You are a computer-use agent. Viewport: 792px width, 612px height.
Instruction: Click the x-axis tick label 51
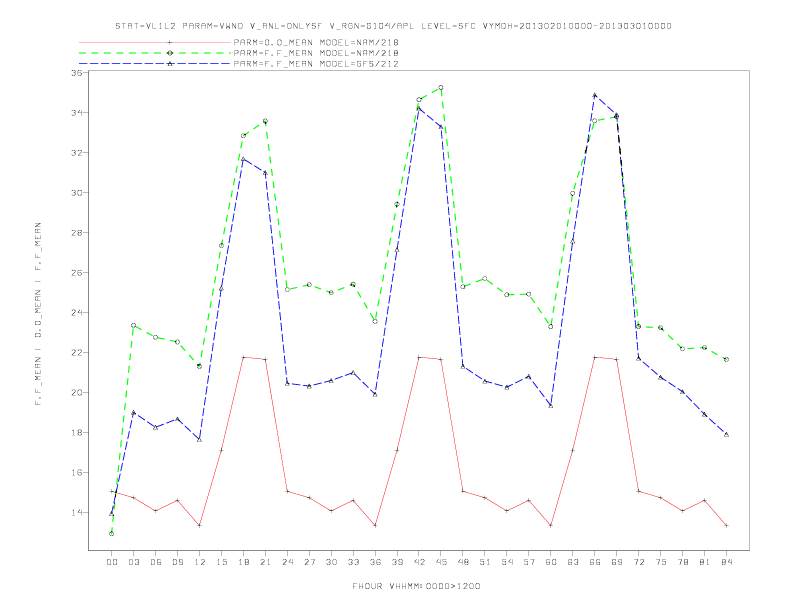485,562
